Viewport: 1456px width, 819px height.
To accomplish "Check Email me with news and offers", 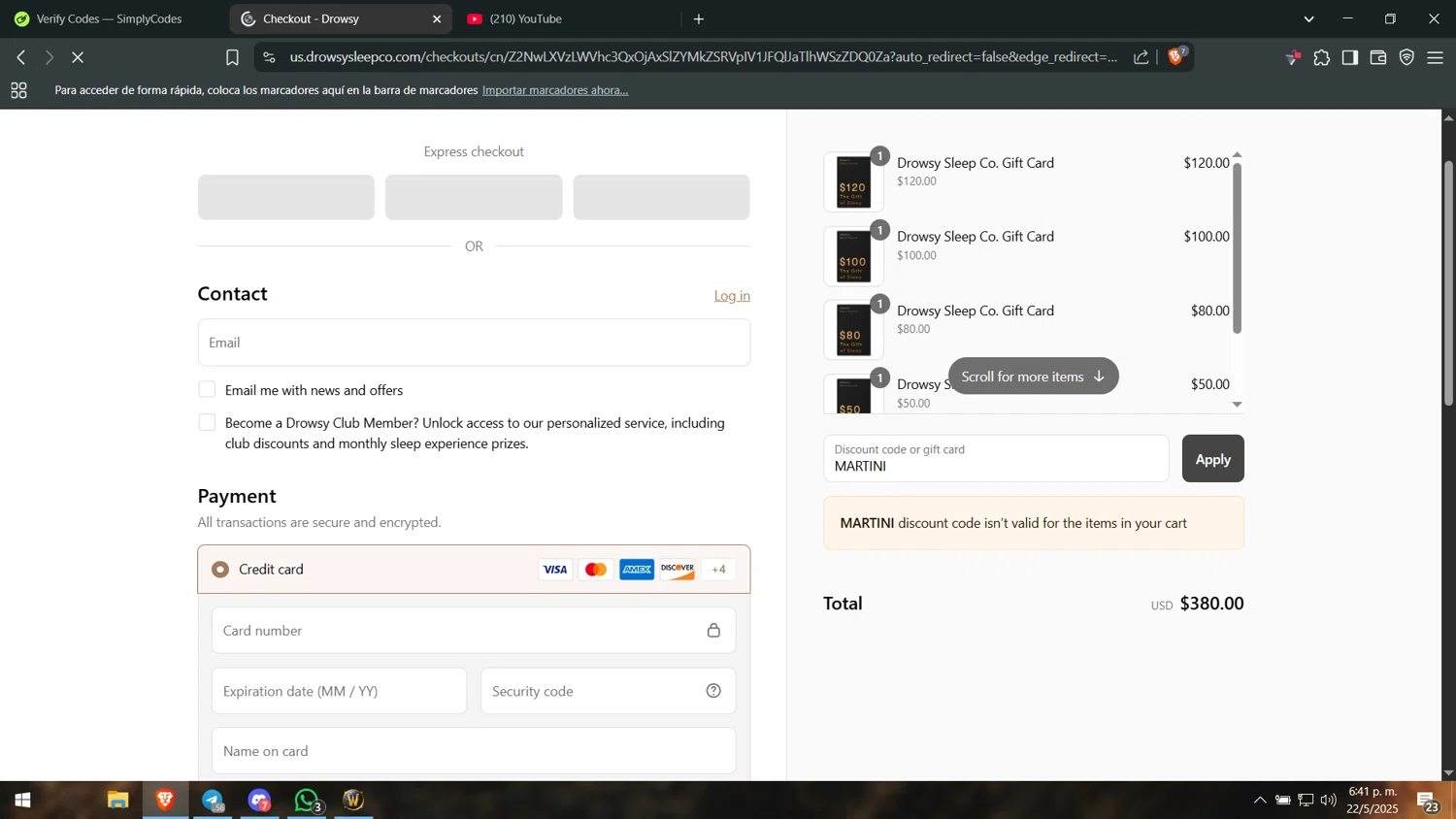I will pos(207,389).
